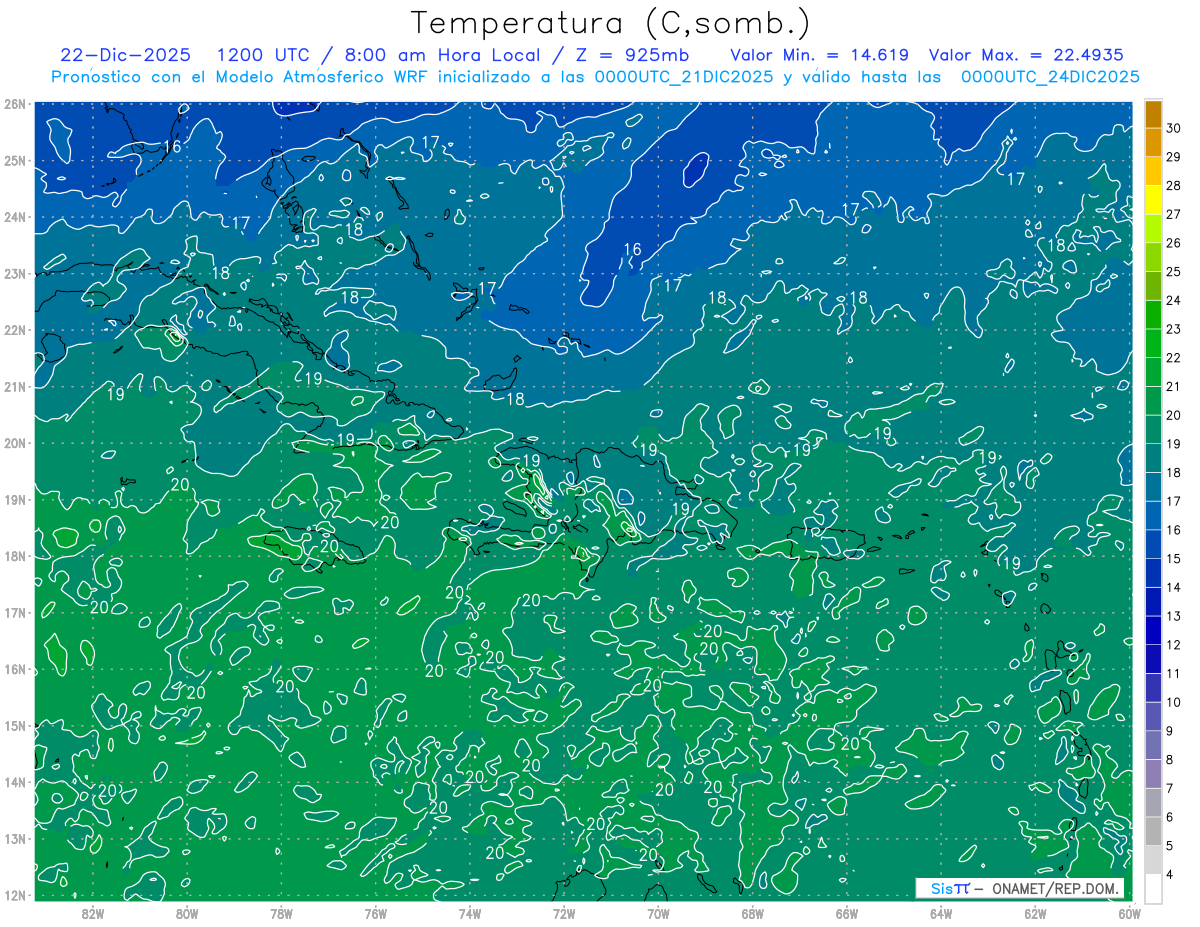Click color scale value 4
Screen dimensions: 1200x927
coord(1170,875)
